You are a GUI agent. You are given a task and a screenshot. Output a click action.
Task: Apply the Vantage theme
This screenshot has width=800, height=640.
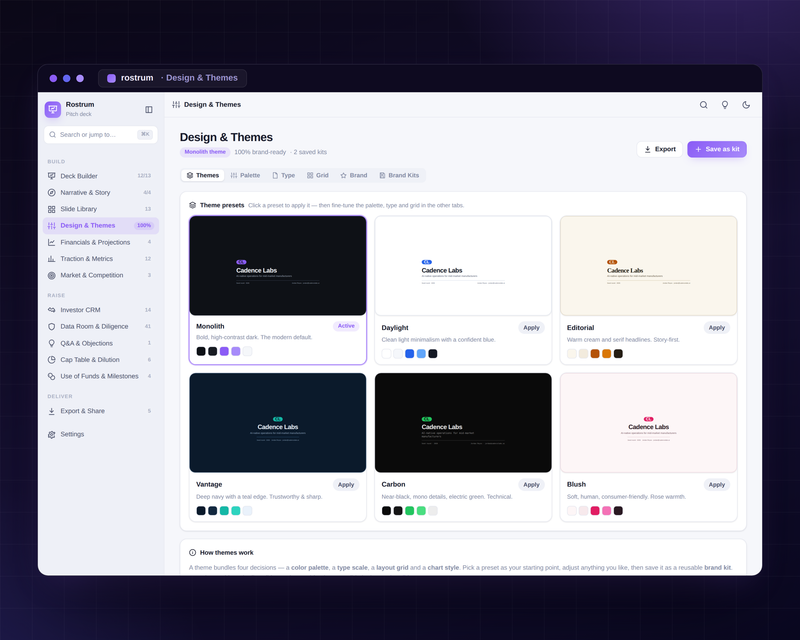tap(346, 485)
